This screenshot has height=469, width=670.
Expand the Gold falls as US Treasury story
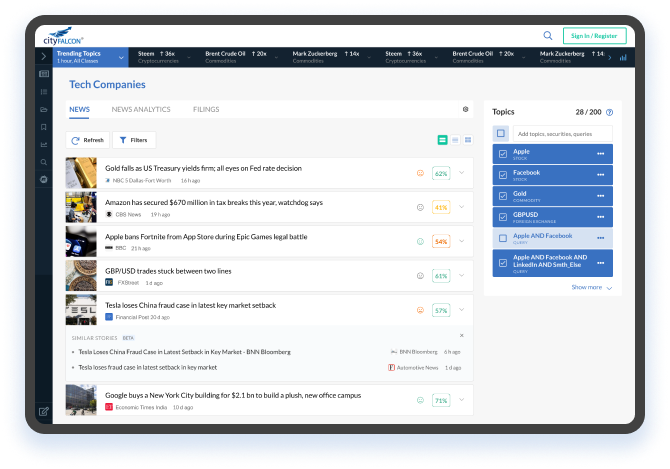461,173
